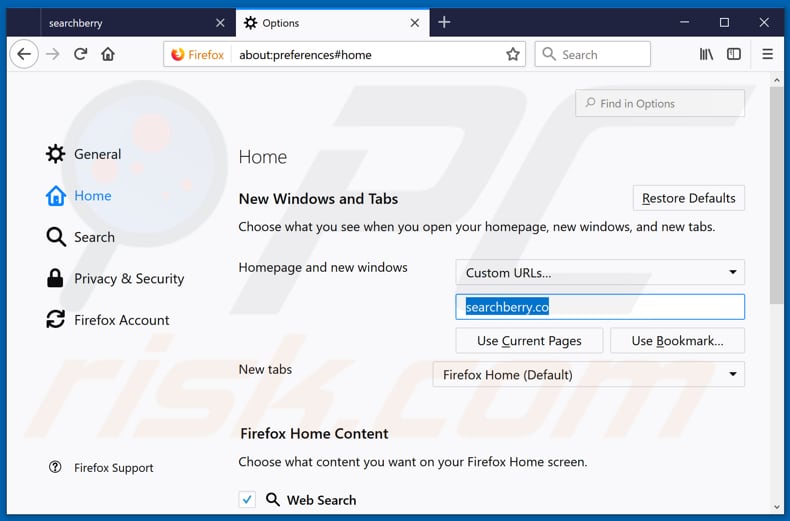Click the question mark support icon
Image resolution: width=790 pixels, height=521 pixels.
[55, 467]
